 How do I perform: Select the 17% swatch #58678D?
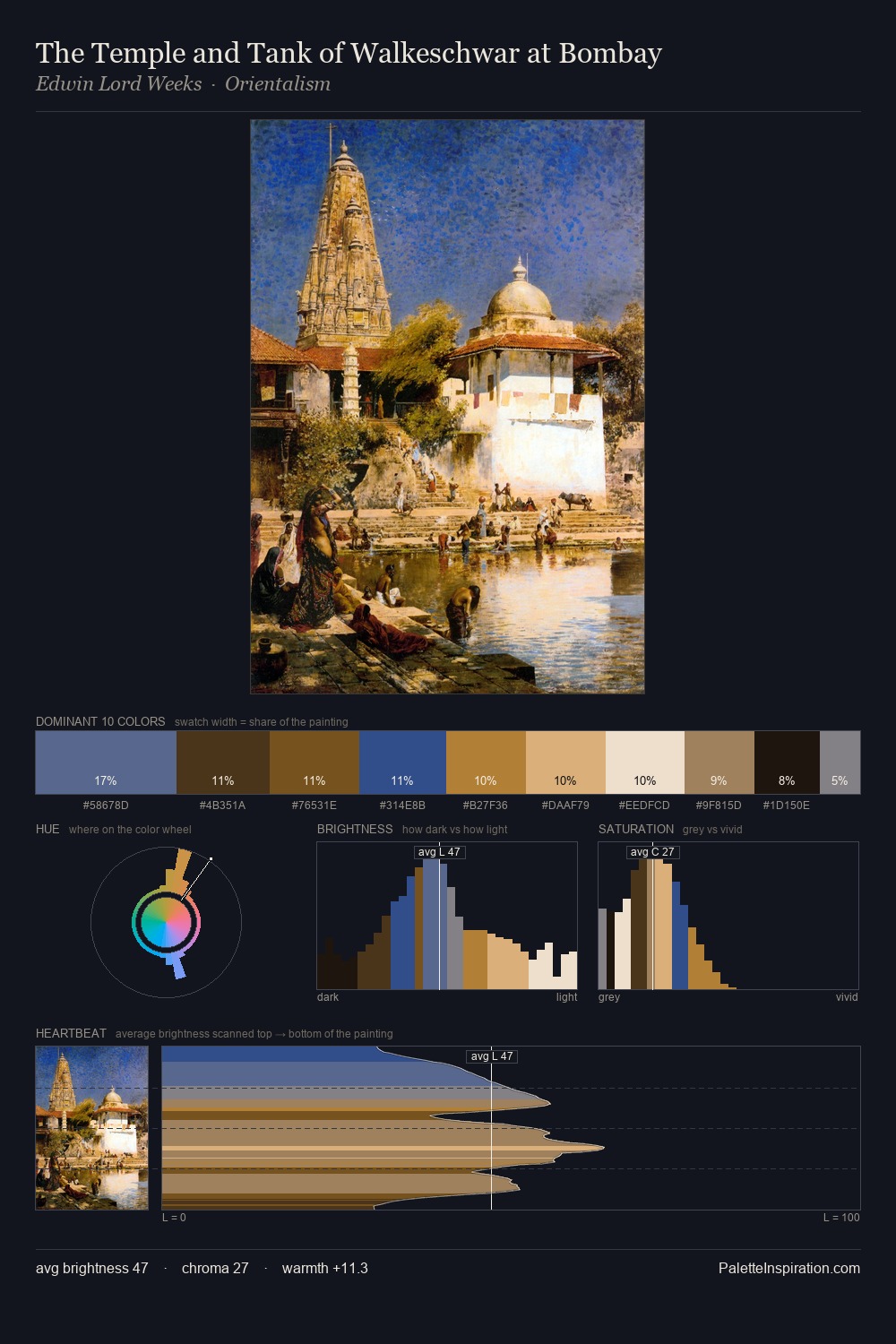point(106,762)
